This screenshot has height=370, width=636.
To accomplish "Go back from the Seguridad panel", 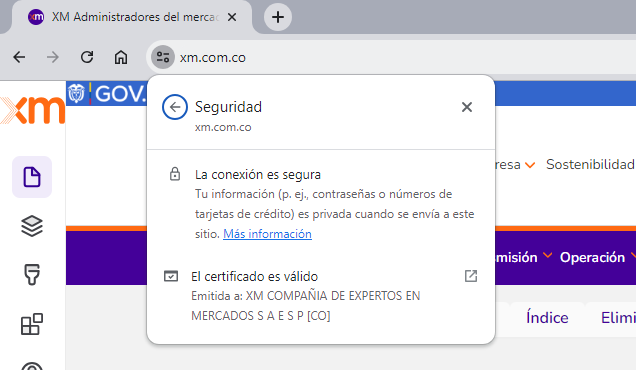I will coord(175,107).
